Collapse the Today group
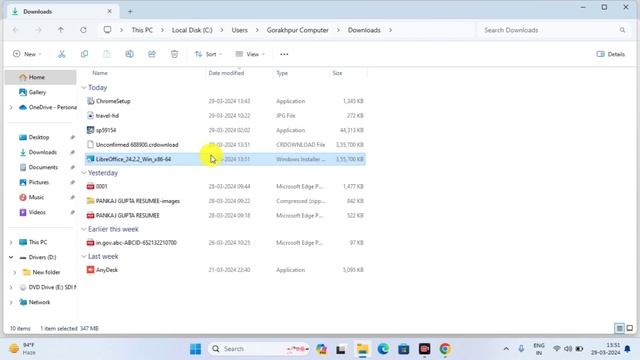 click(x=84, y=88)
